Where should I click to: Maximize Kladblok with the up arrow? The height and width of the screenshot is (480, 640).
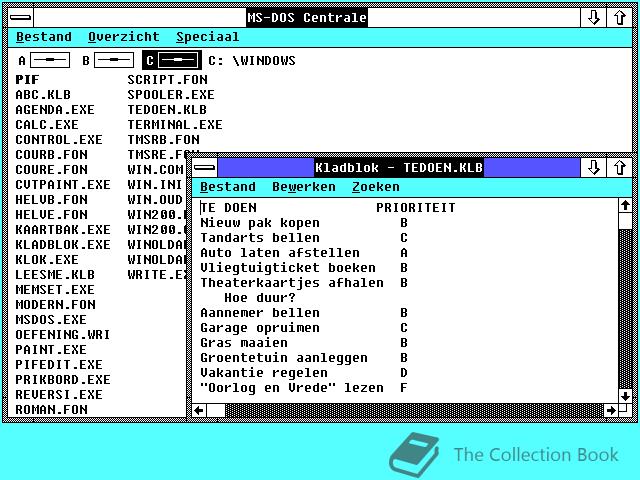click(620, 167)
